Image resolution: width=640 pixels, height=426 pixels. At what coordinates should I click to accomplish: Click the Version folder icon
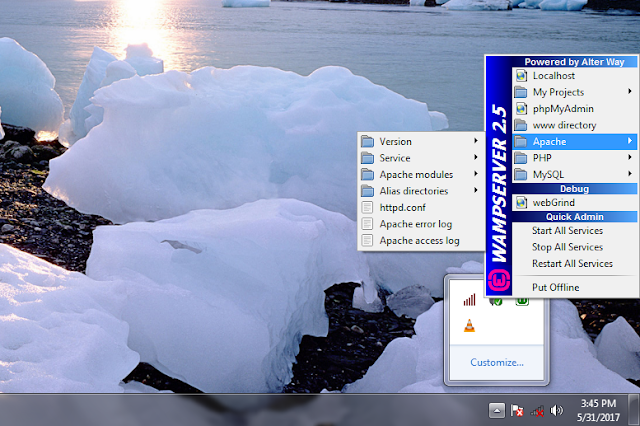367,142
